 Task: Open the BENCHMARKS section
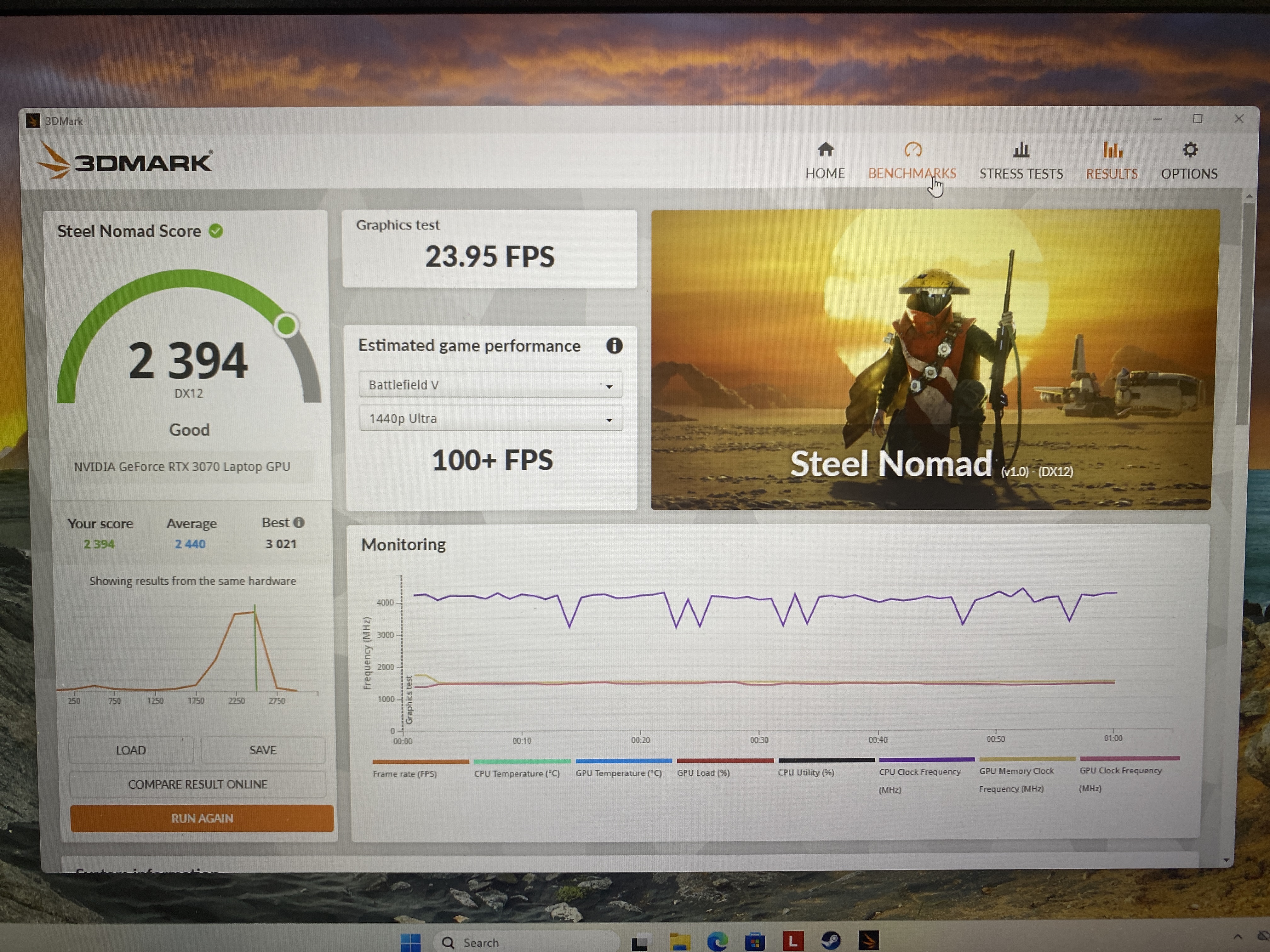(912, 161)
